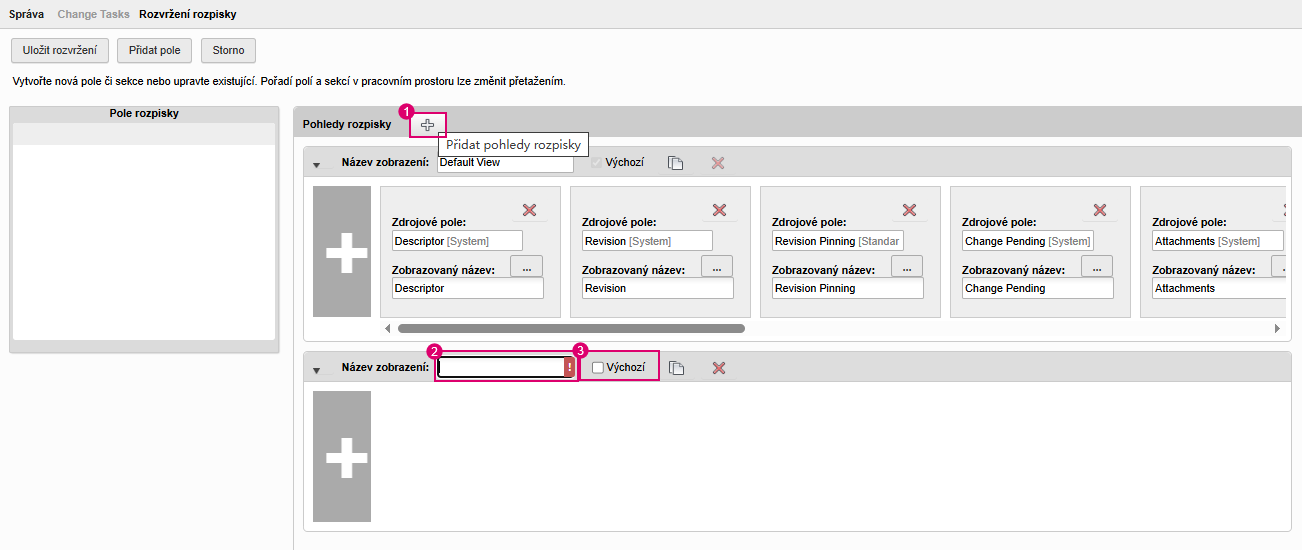
Task: Remove the Descriptor field card
Action: tap(530, 210)
